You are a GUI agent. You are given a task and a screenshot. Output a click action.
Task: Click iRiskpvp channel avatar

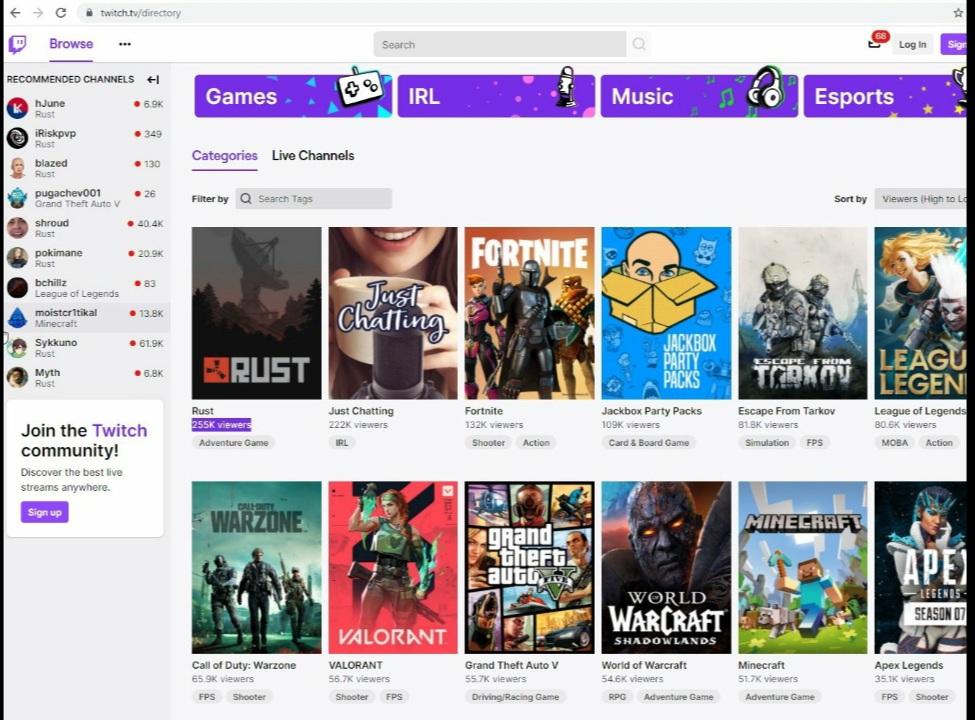click(17, 138)
